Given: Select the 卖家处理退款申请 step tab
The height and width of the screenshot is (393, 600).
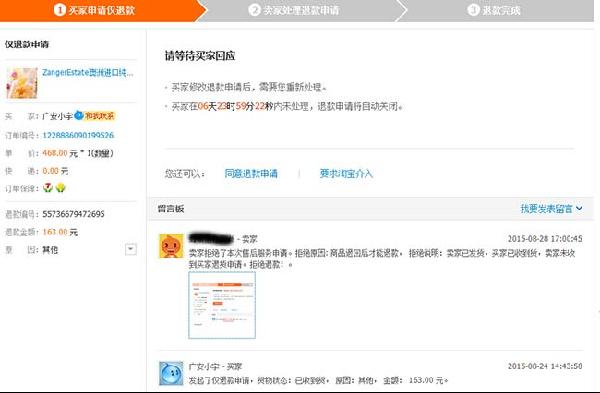Looking at the screenshot, I should coord(300,10).
